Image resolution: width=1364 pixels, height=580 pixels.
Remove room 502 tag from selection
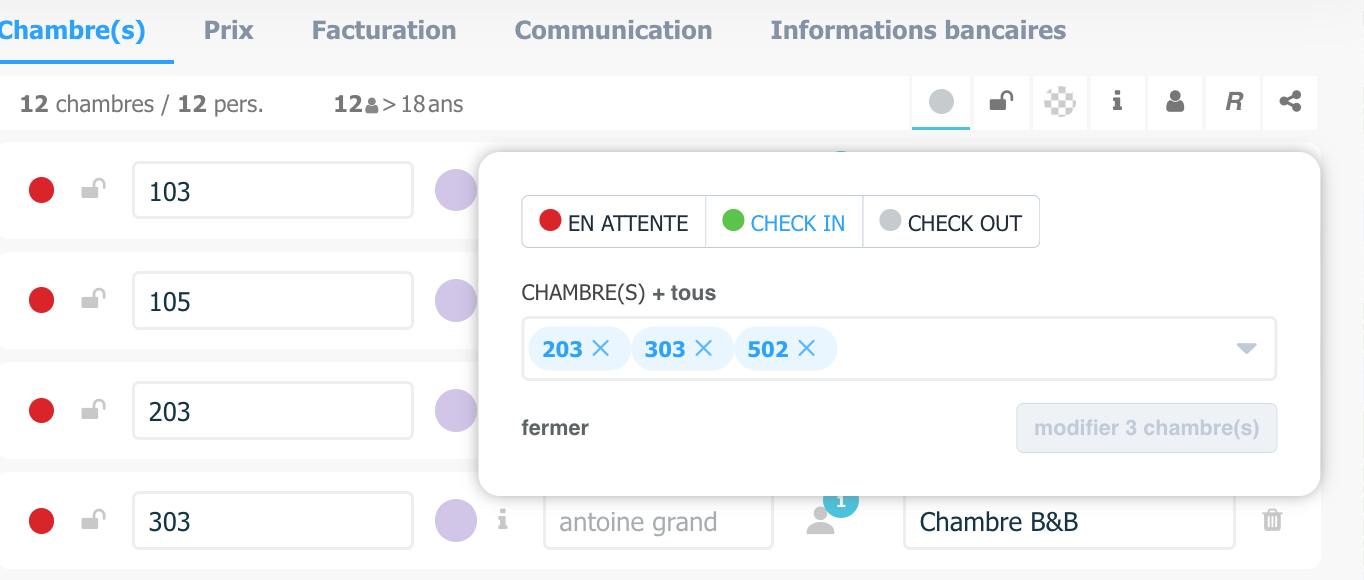(807, 348)
